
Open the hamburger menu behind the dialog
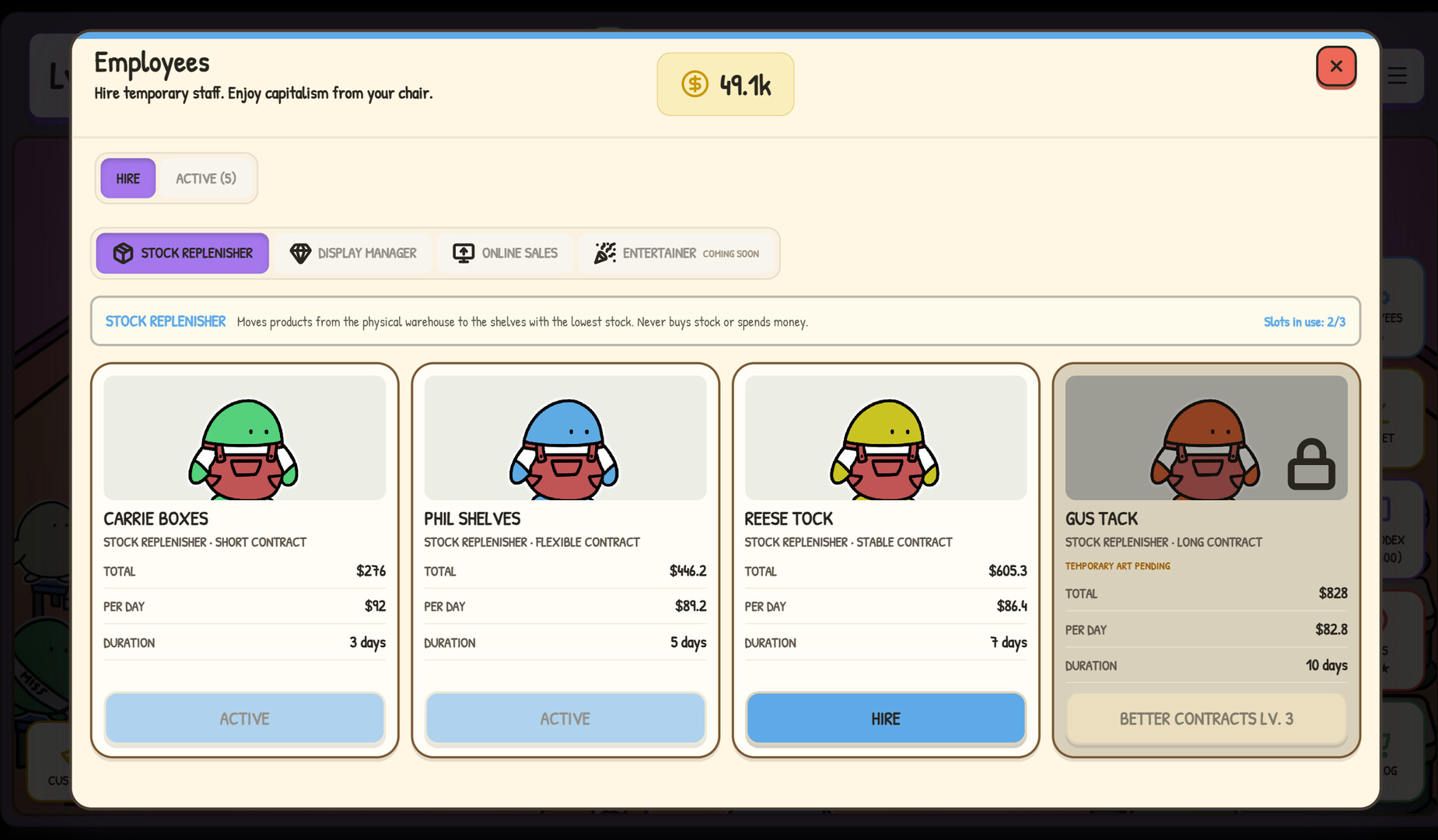pyautogui.click(x=1398, y=75)
